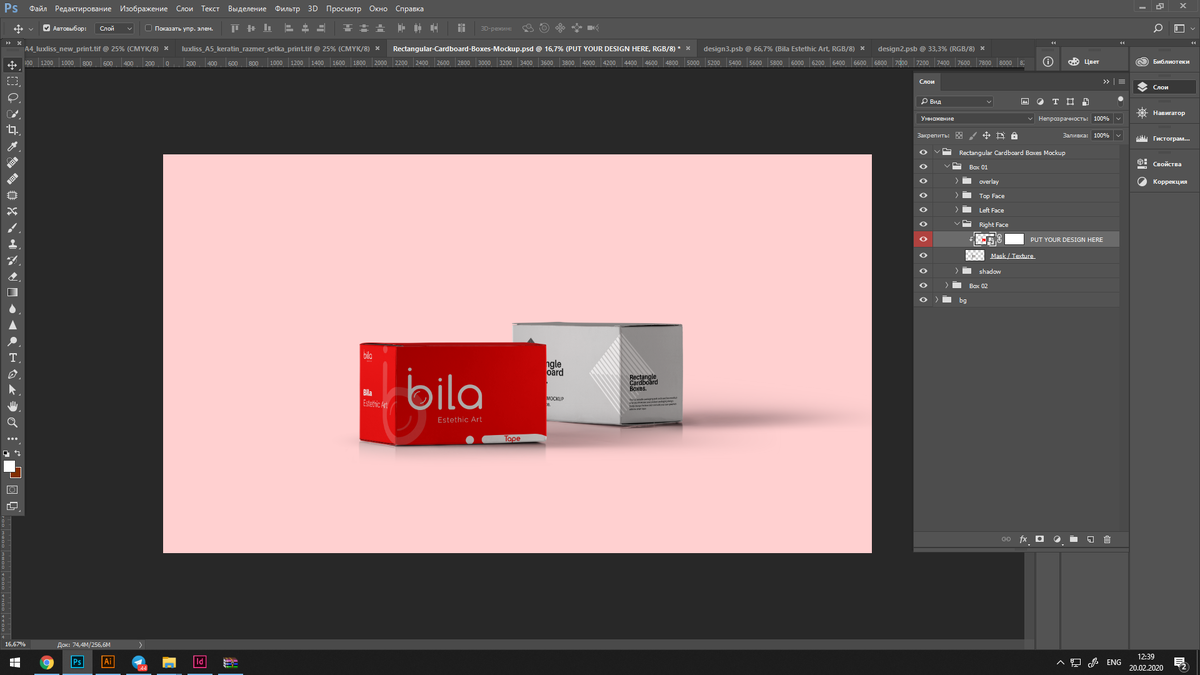The width and height of the screenshot is (1200, 675).
Task: Select the Eyedropper tool
Action: (x=13, y=146)
